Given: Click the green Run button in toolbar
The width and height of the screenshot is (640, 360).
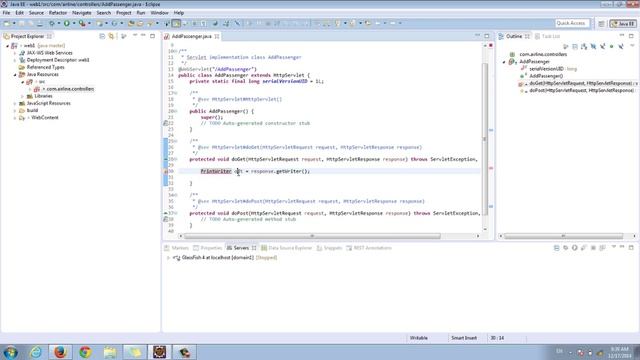Looking at the screenshot, I should [67, 23].
